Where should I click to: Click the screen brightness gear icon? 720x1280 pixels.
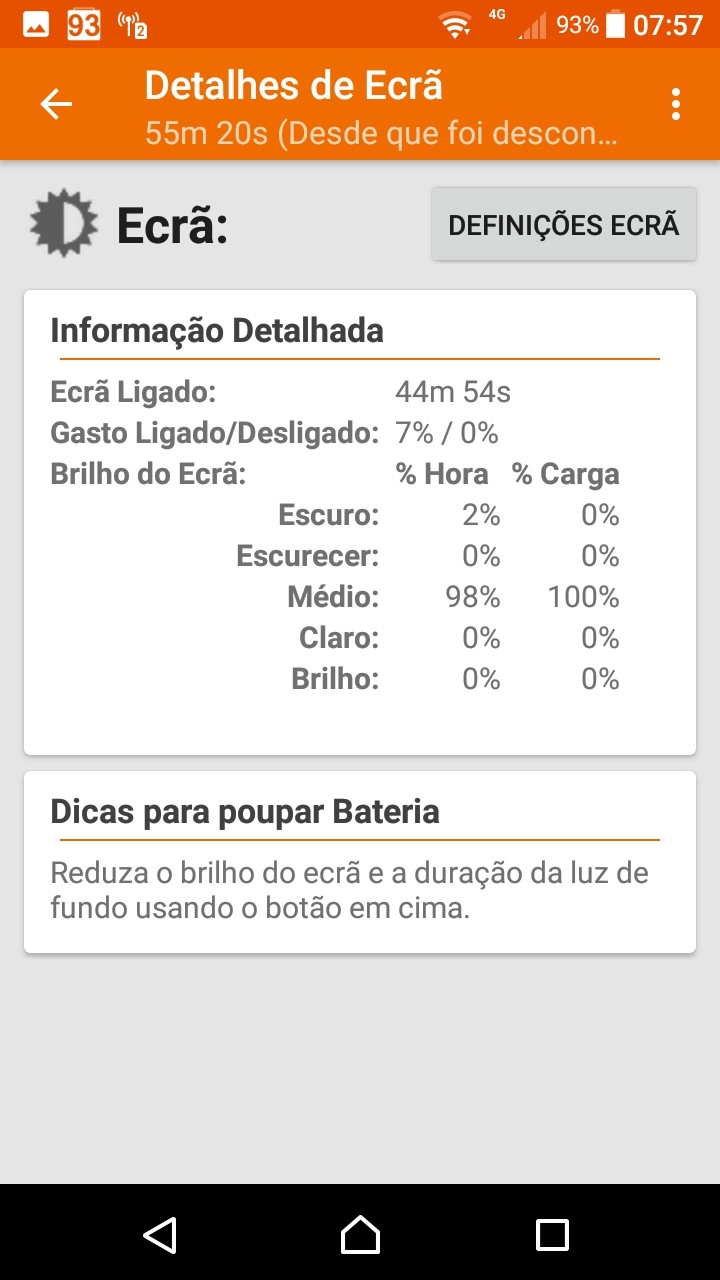click(64, 223)
